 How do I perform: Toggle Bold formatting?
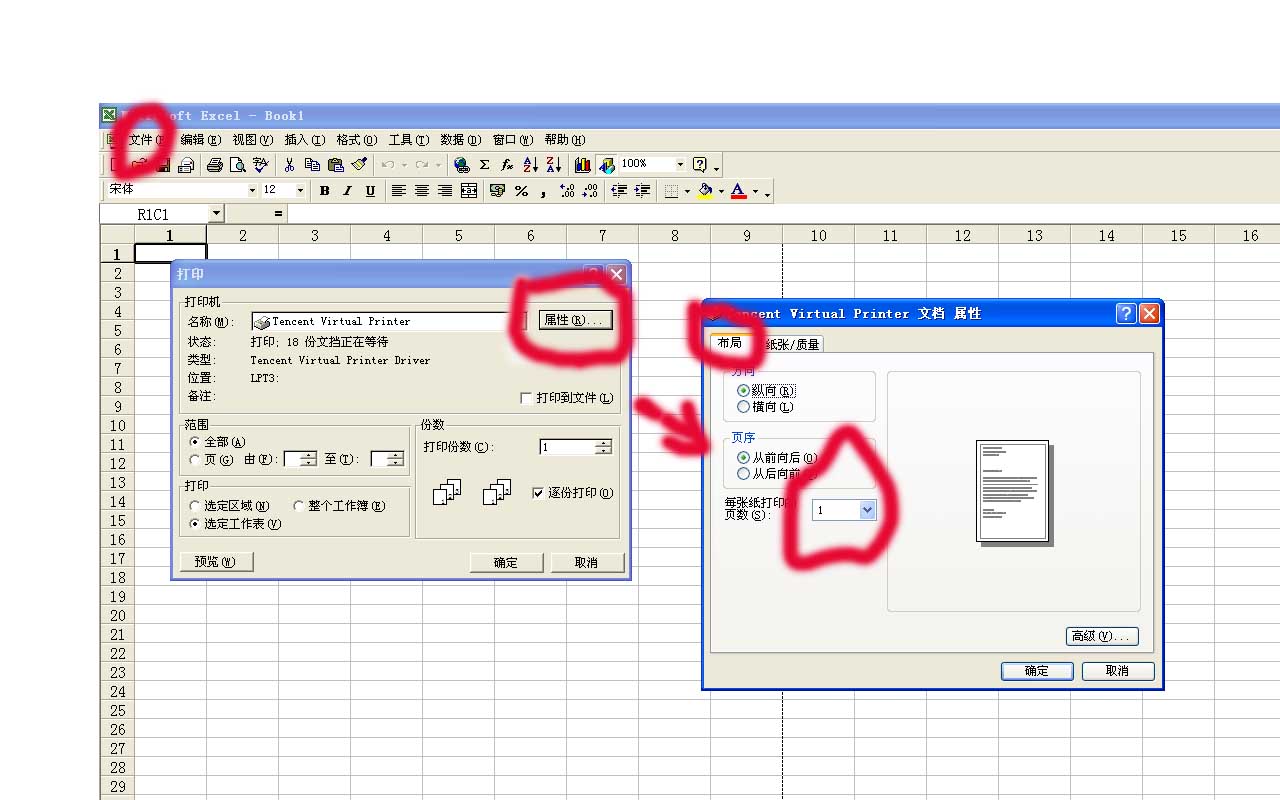point(324,191)
